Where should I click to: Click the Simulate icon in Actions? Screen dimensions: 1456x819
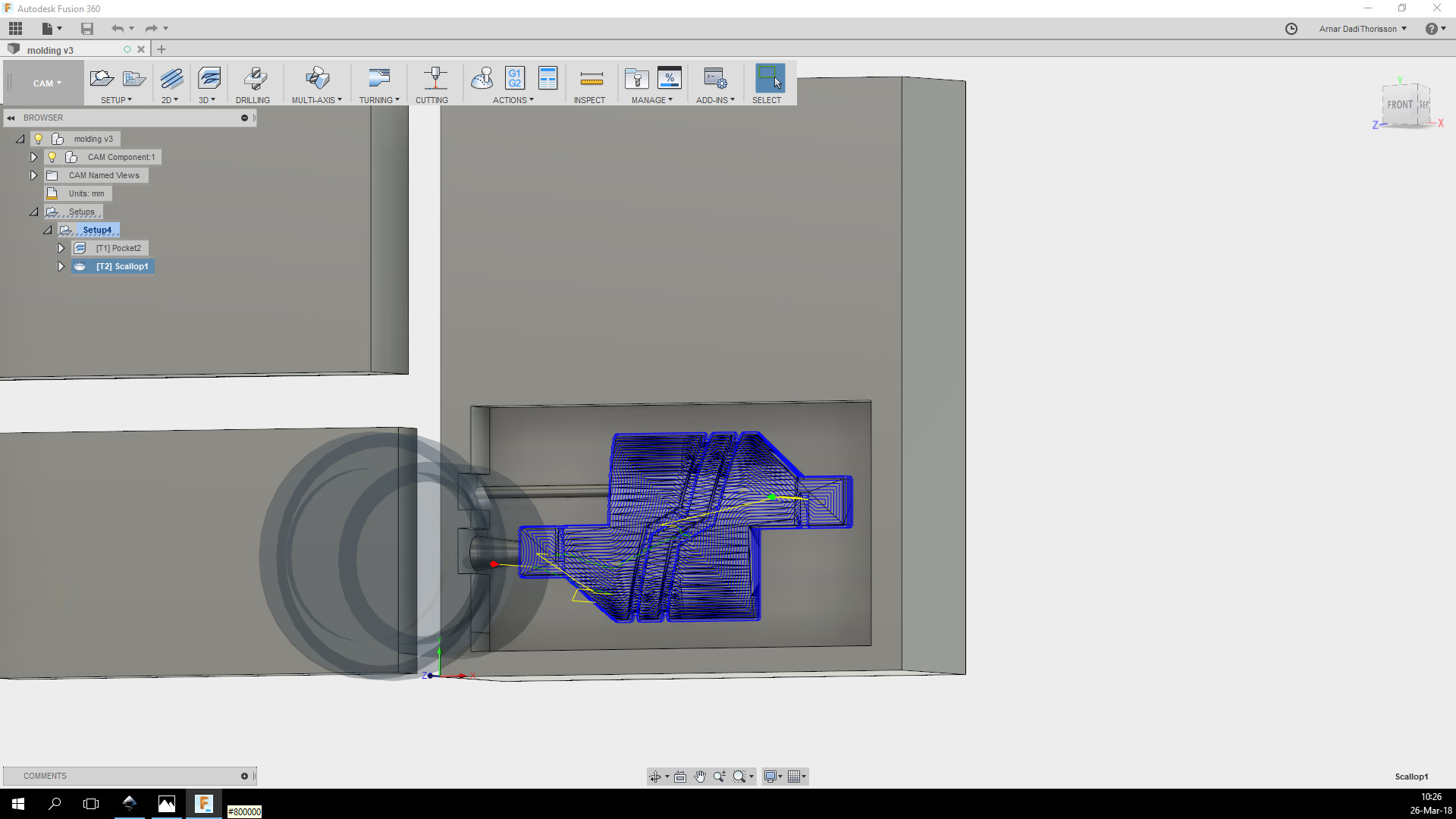(482, 78)
